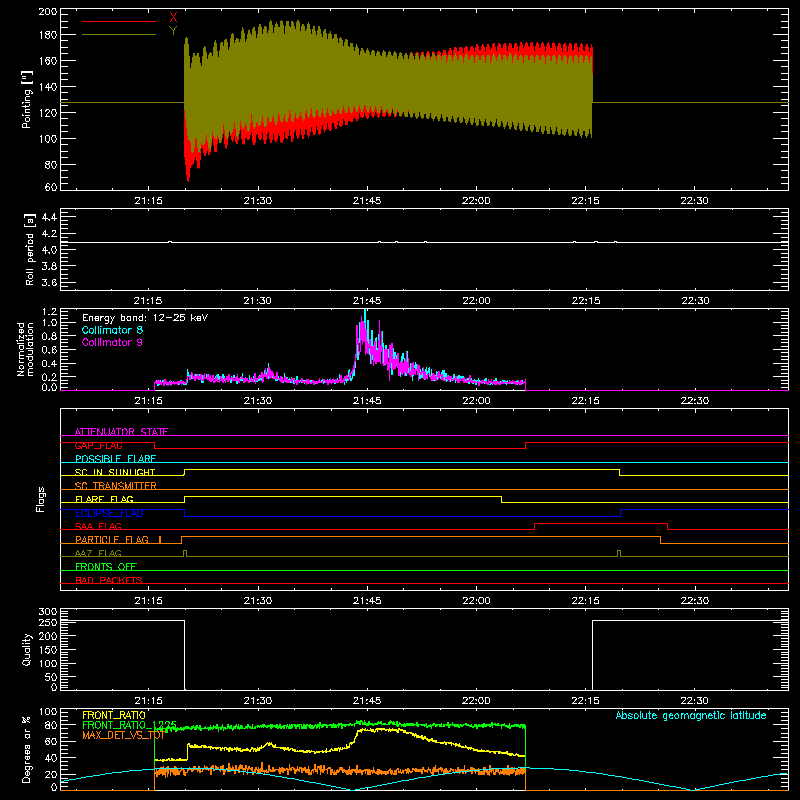Click the 21:15 tick under Pointing plot
Image resolution: width=800 pixels, height=800 pixels.
[x=148, y=201]
